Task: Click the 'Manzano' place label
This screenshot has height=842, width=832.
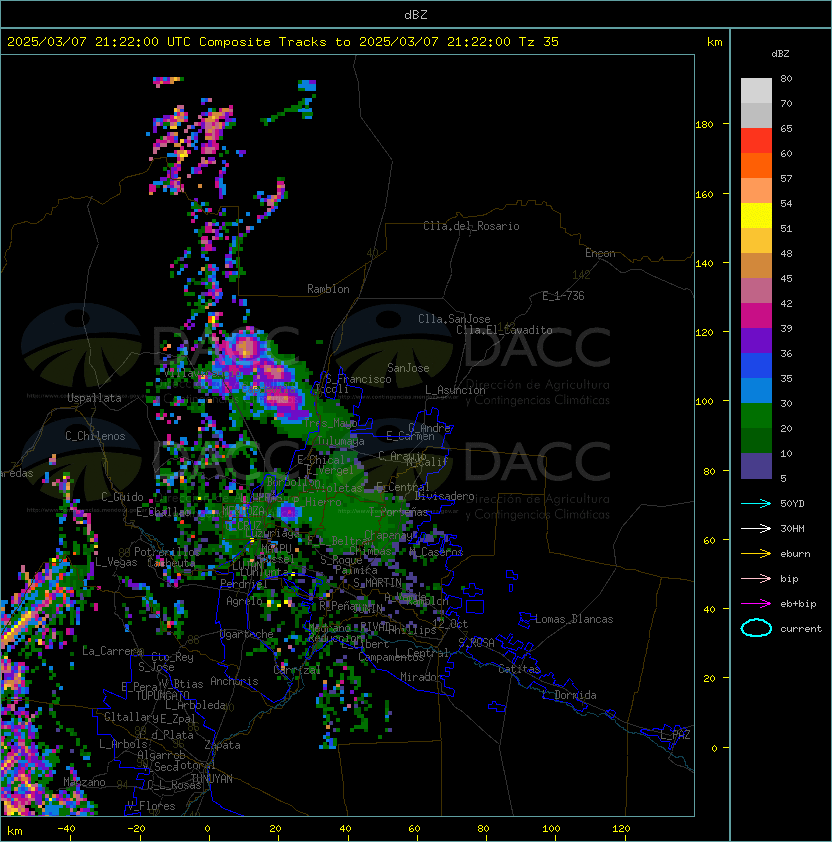Action: tap(84, 782)
